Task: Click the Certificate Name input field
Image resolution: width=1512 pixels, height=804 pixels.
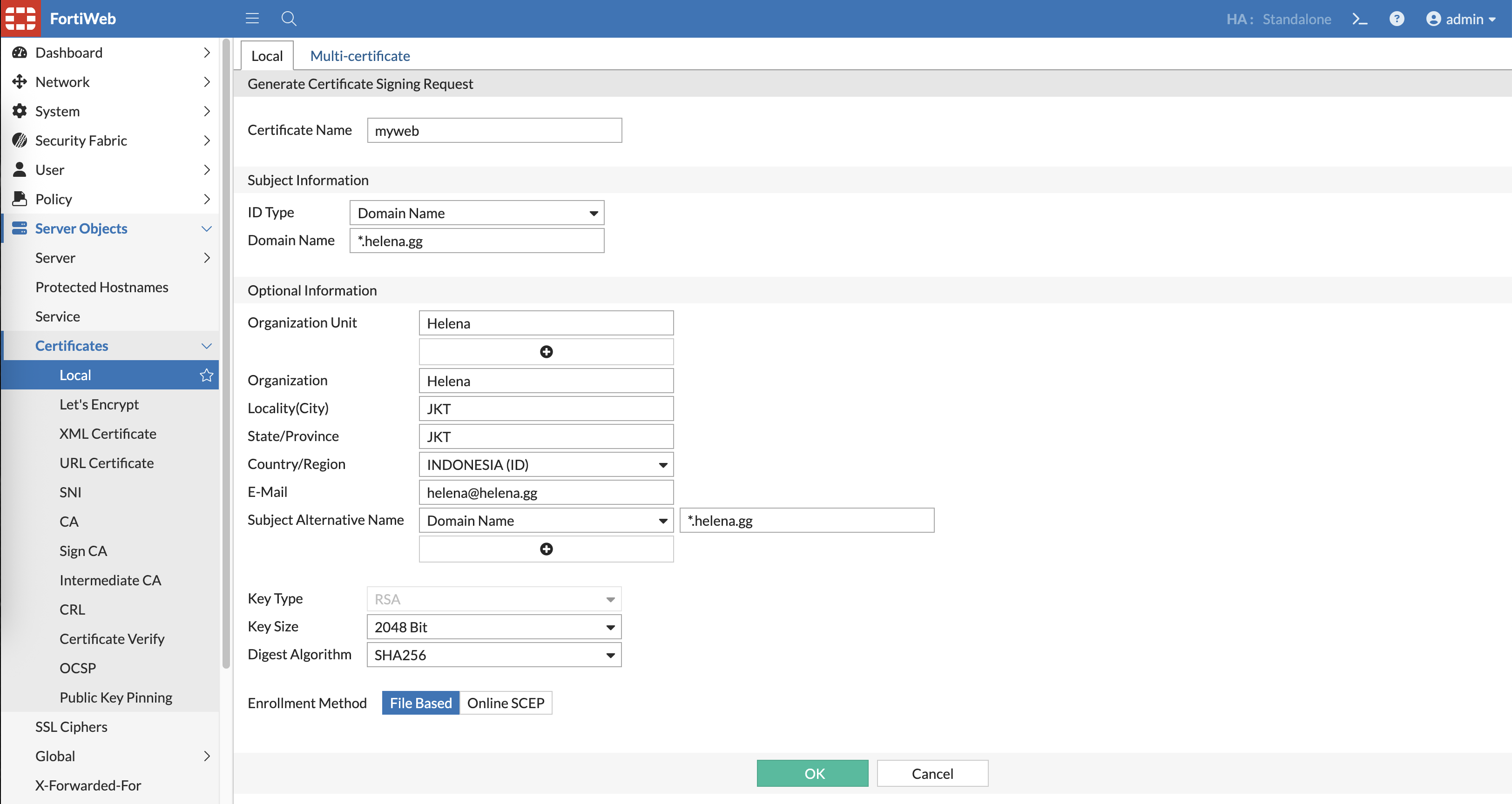Action: pyautogui.click(x=494, y=130)
